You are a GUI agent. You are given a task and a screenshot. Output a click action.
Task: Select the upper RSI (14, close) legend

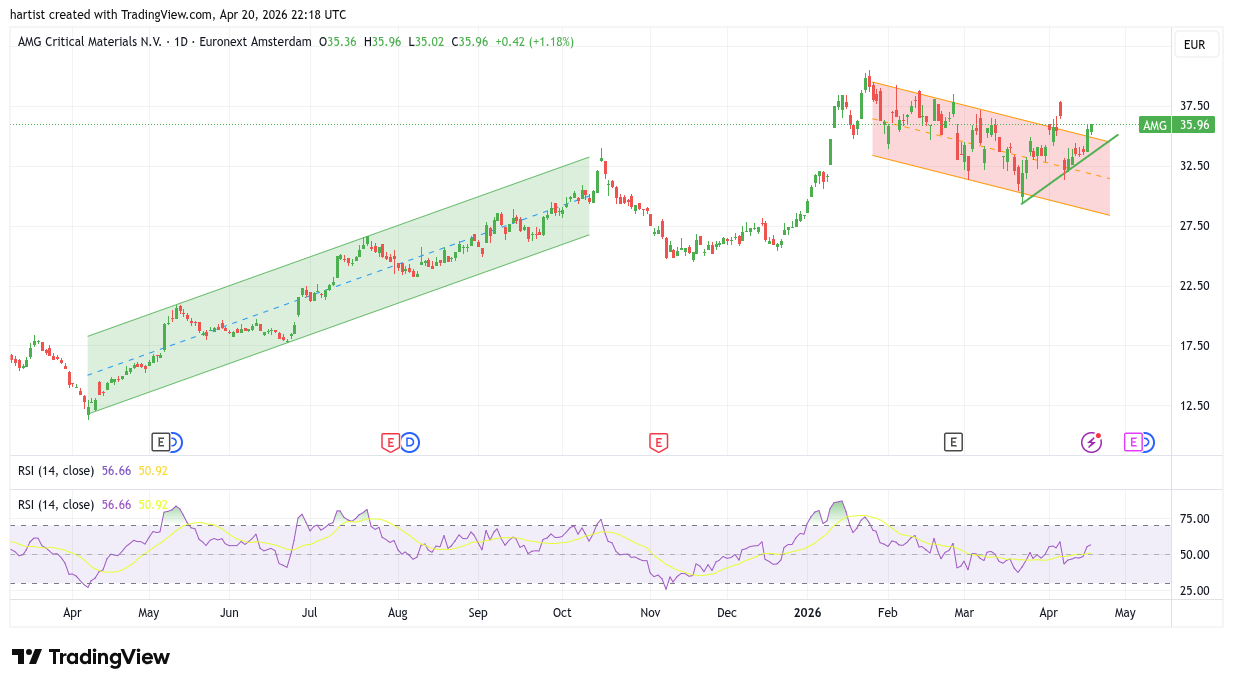pos(56,470)
